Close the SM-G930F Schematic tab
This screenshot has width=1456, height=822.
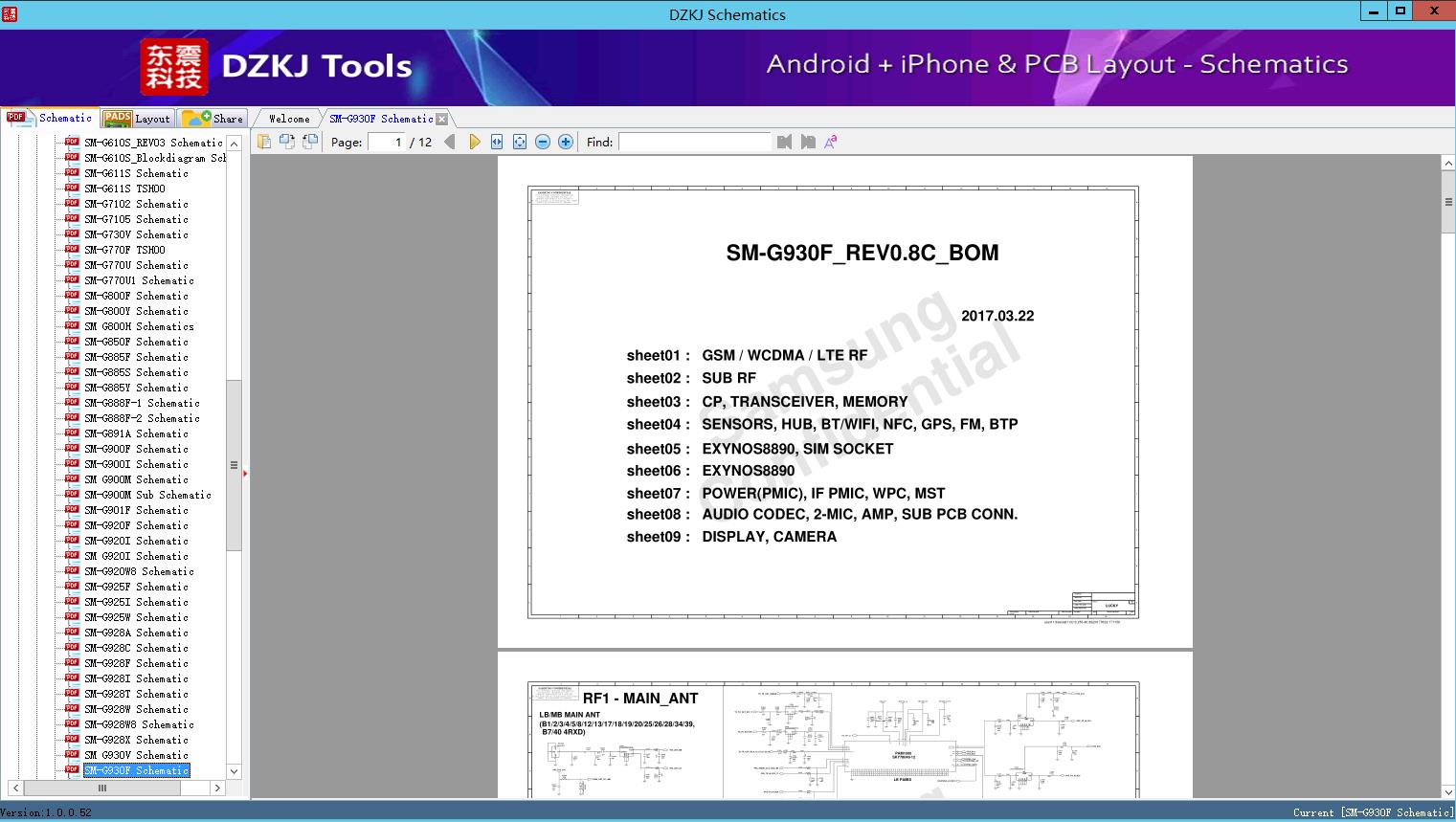tap(441, 120)
